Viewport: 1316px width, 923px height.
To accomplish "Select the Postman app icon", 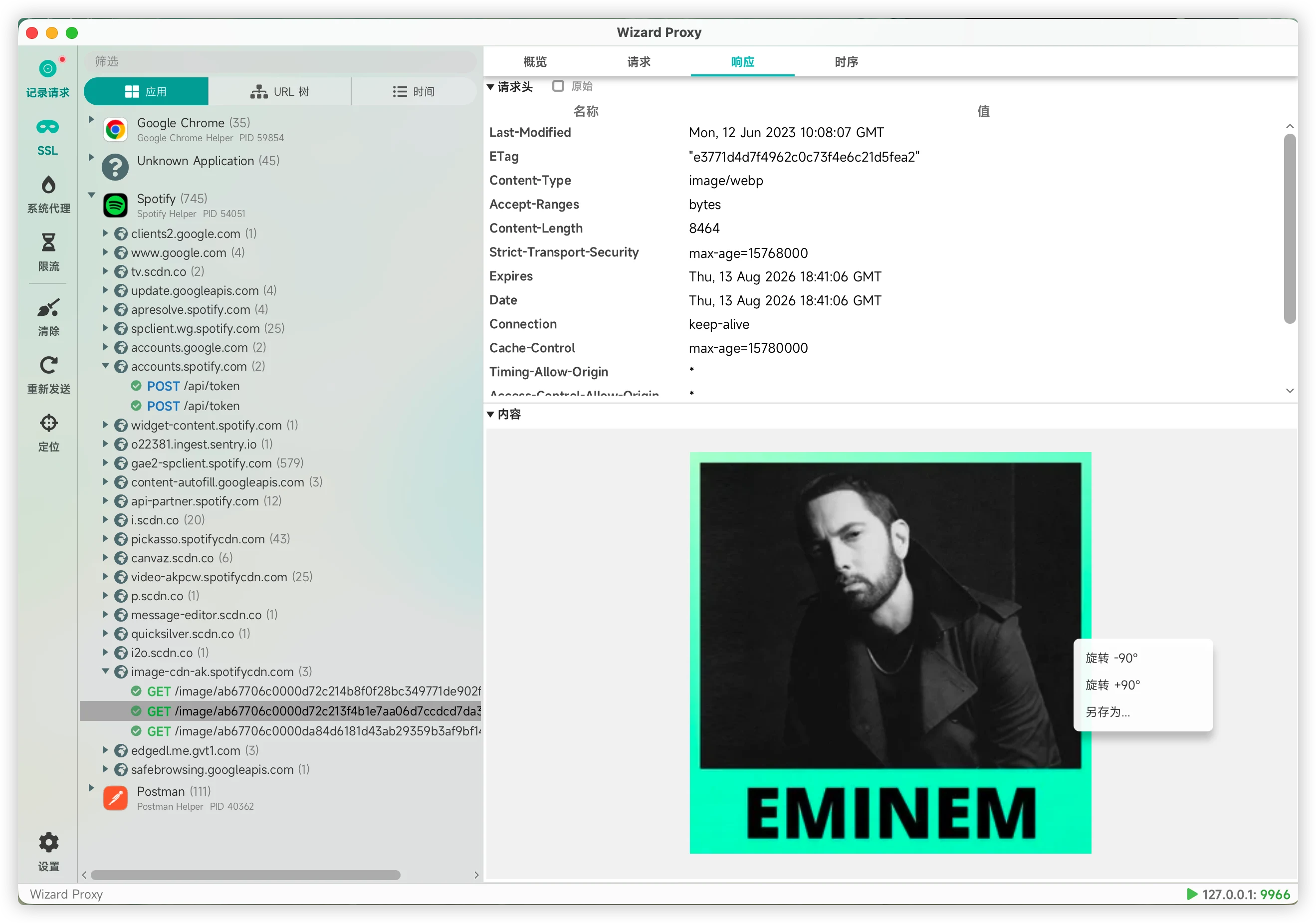I will (x=115, y=798).
